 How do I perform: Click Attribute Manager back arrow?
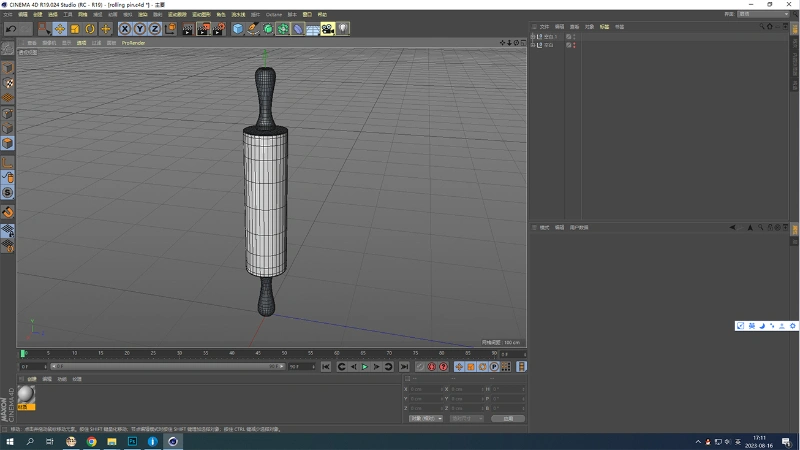tap(732, 228)
